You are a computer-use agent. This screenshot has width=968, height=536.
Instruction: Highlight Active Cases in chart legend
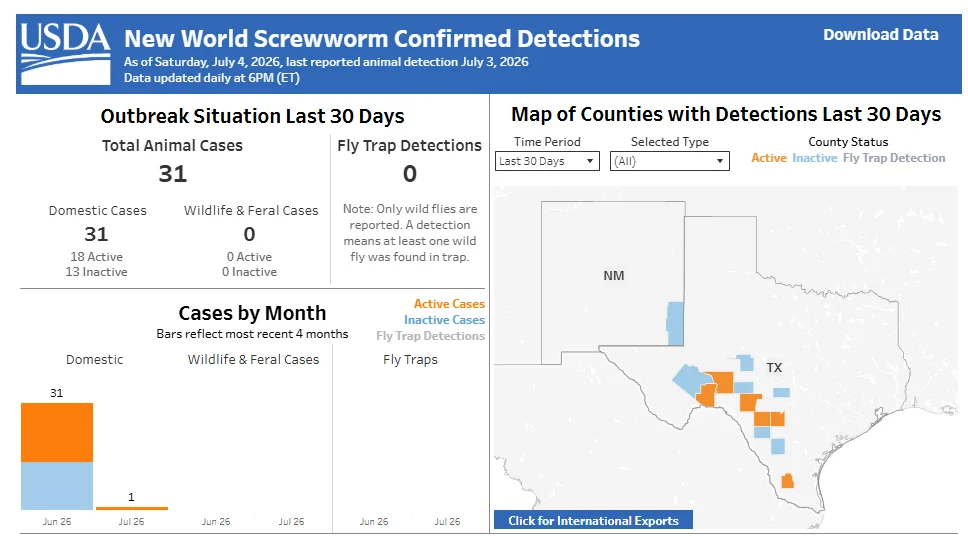449,304
